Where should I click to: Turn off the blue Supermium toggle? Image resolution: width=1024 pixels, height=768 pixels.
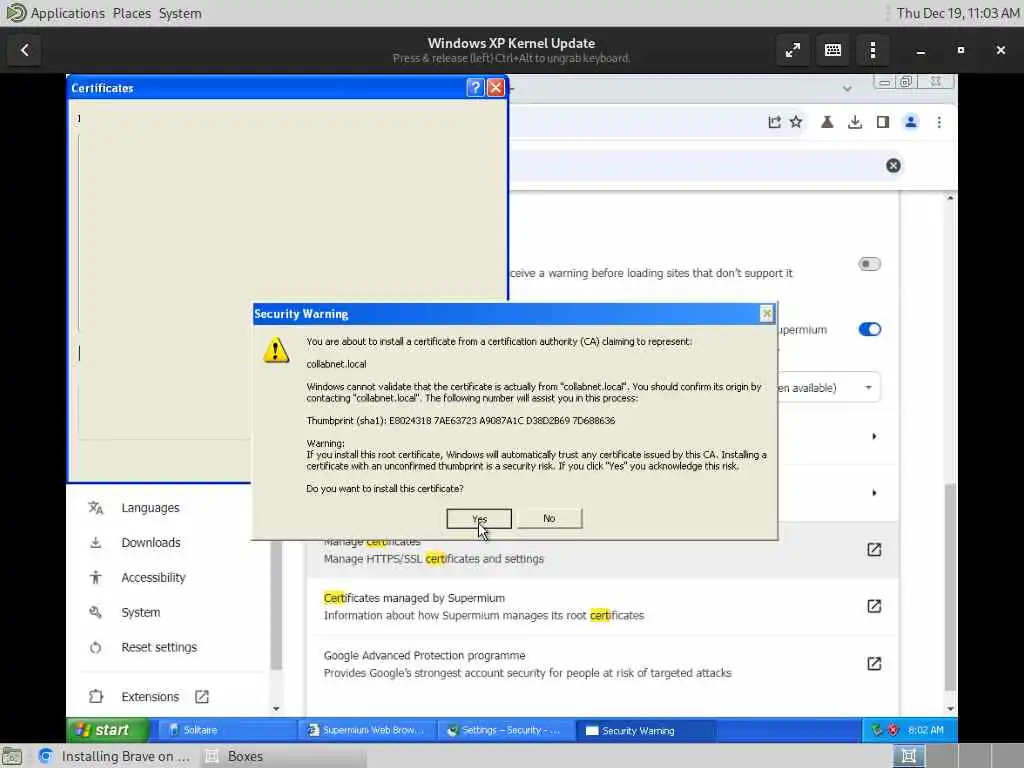click(x=869, y=329)
